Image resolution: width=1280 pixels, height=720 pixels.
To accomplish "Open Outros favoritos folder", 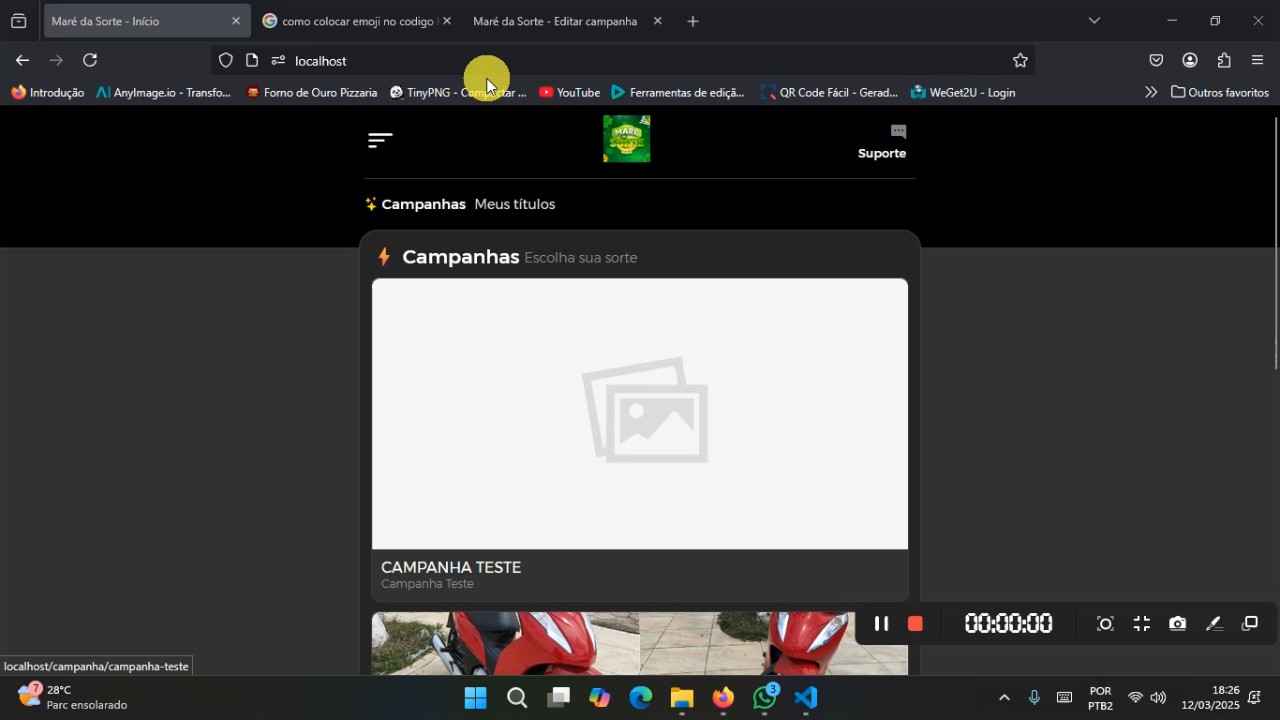I will (x=1220, y=92).
